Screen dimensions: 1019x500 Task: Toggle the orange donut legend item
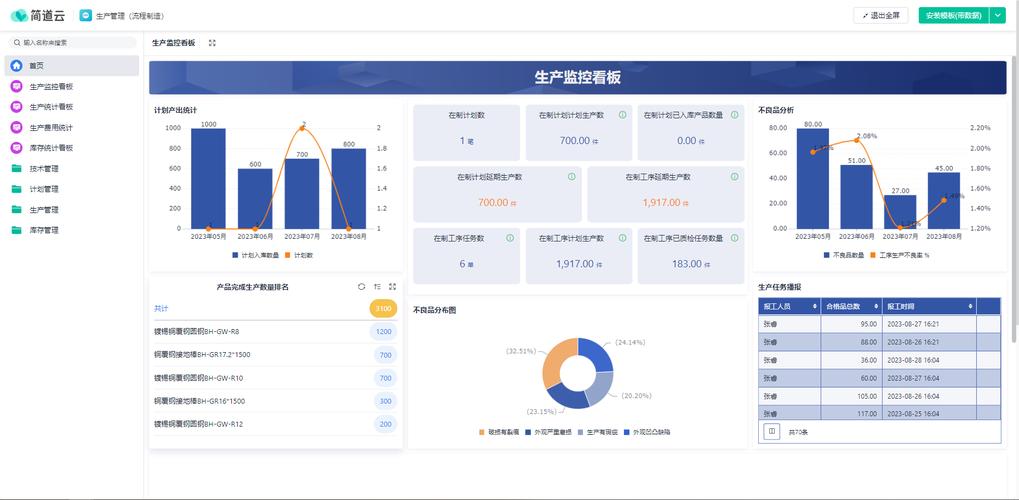pos(499,432)
